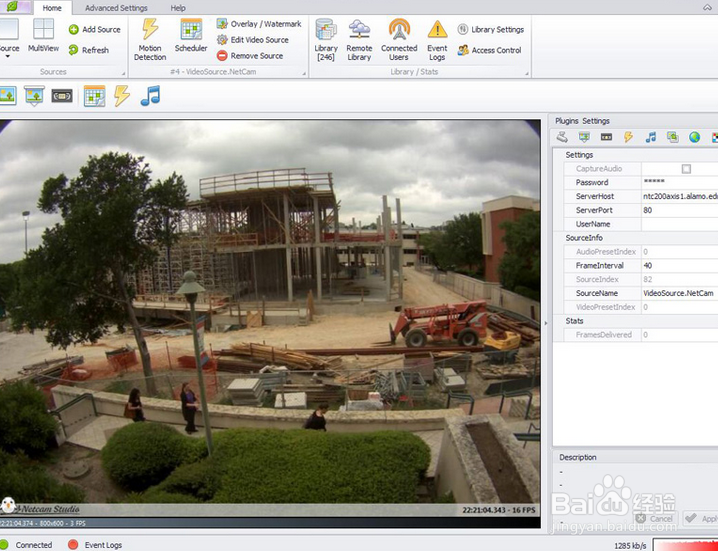Select the stacked images icon in Plugins Settings
This screenshot has width=718, height=551.
click(672, 136)
